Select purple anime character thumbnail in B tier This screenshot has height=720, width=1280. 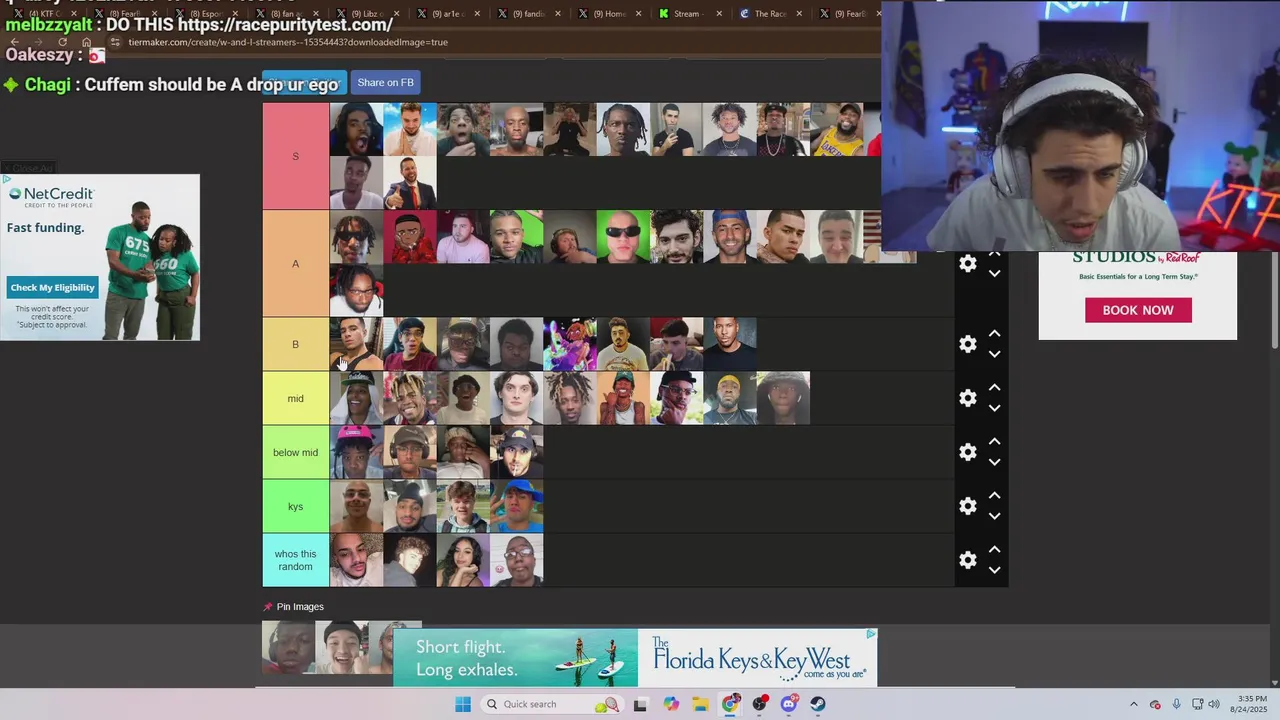570,344
